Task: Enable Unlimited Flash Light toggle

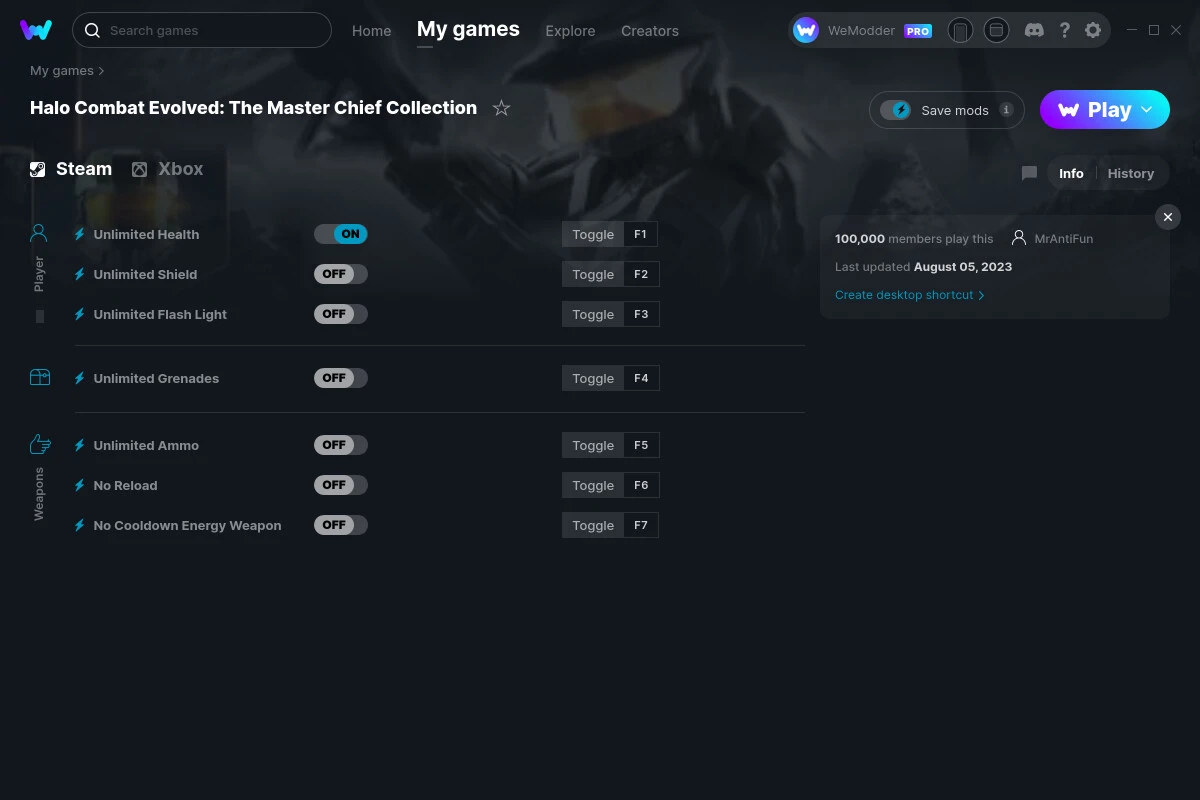Action: (341, 314)
